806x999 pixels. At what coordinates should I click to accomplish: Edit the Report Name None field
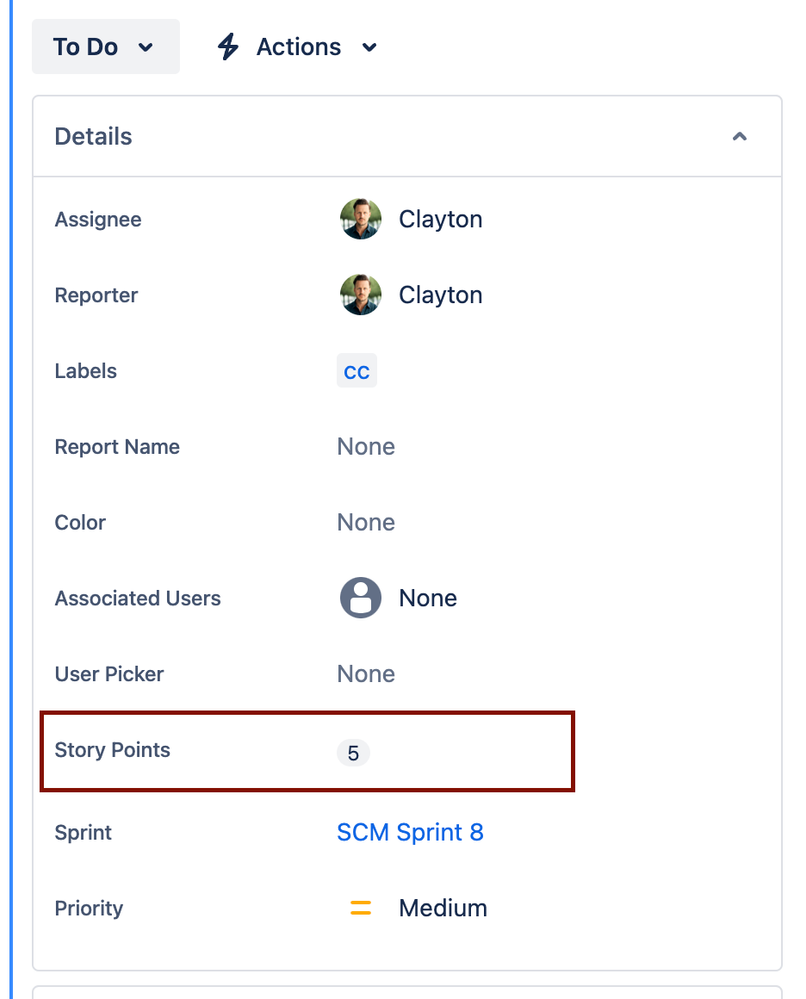[x=366, y=447]
